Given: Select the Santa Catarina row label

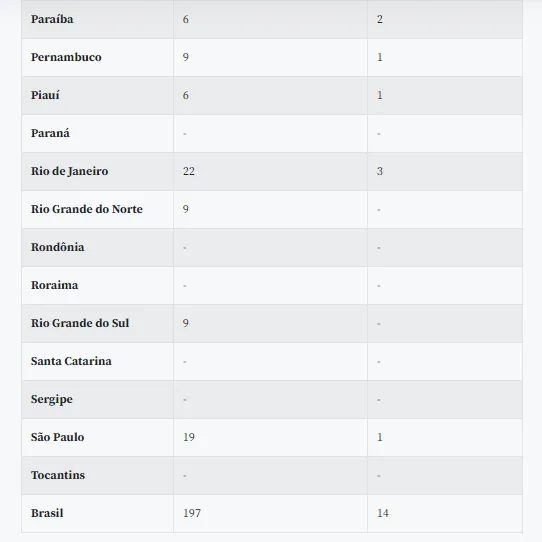Looking at the screenshot, I should pos(71,362).
